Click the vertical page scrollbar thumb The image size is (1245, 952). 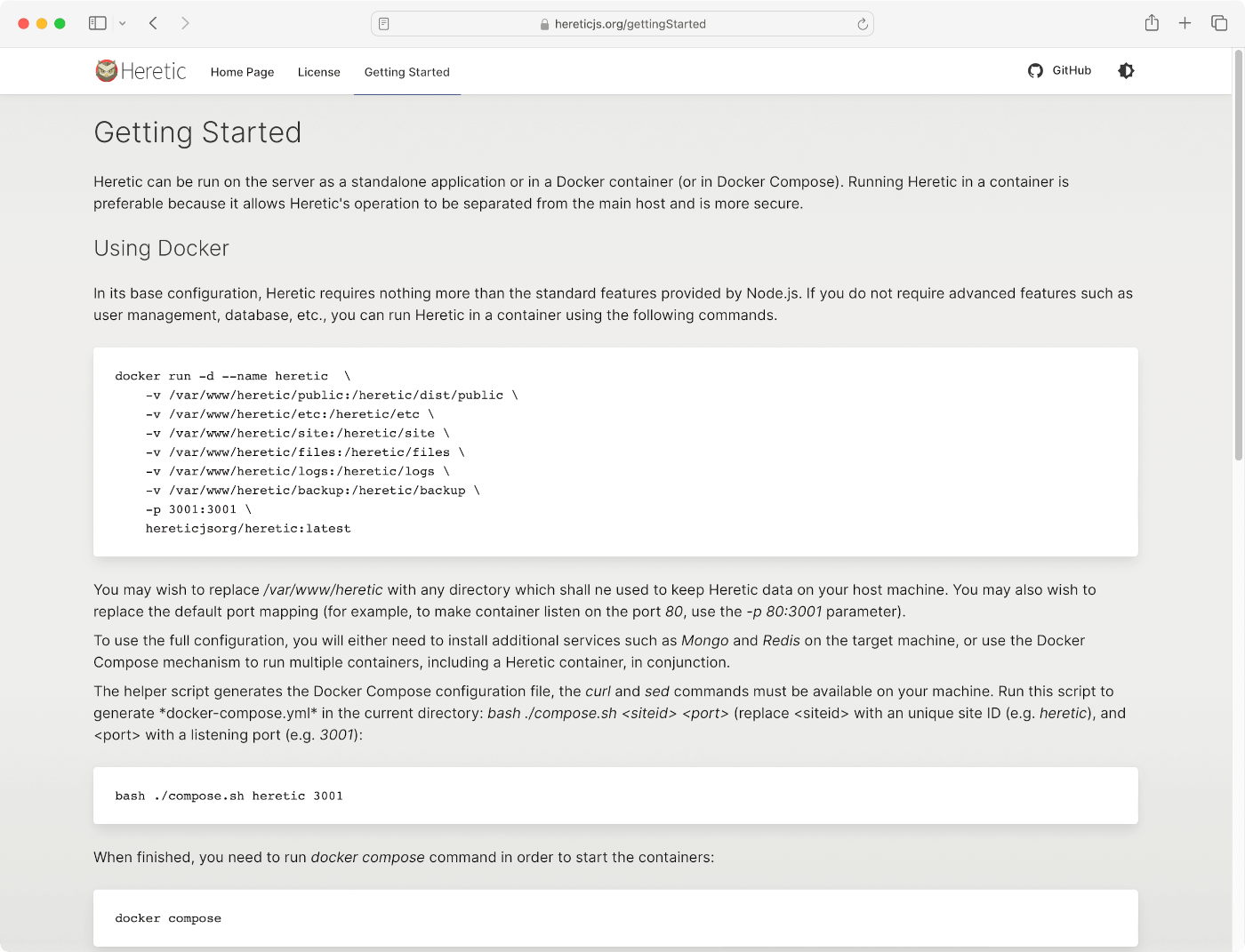1238,254
